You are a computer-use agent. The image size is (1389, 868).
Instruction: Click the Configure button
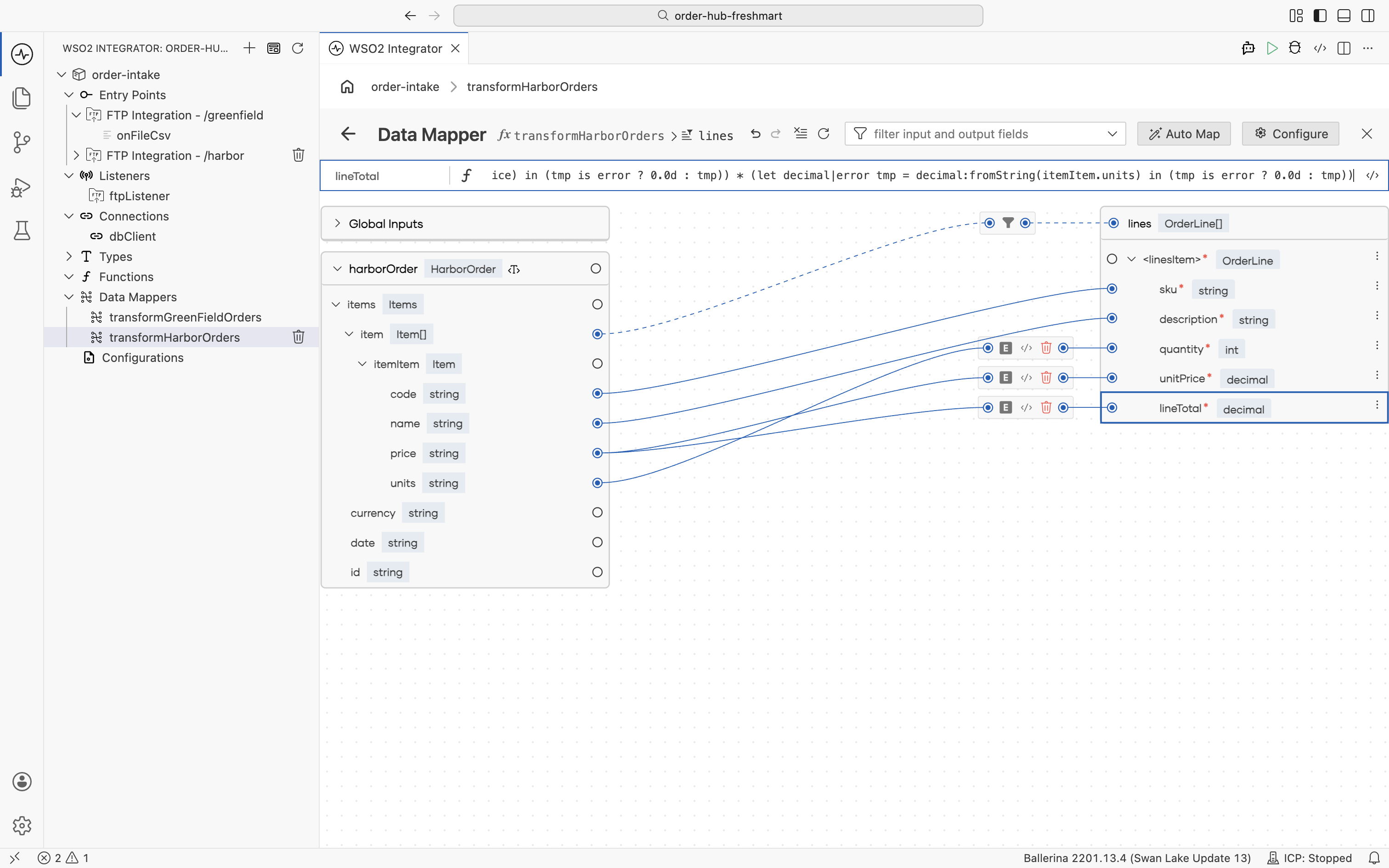[1290, 134]
